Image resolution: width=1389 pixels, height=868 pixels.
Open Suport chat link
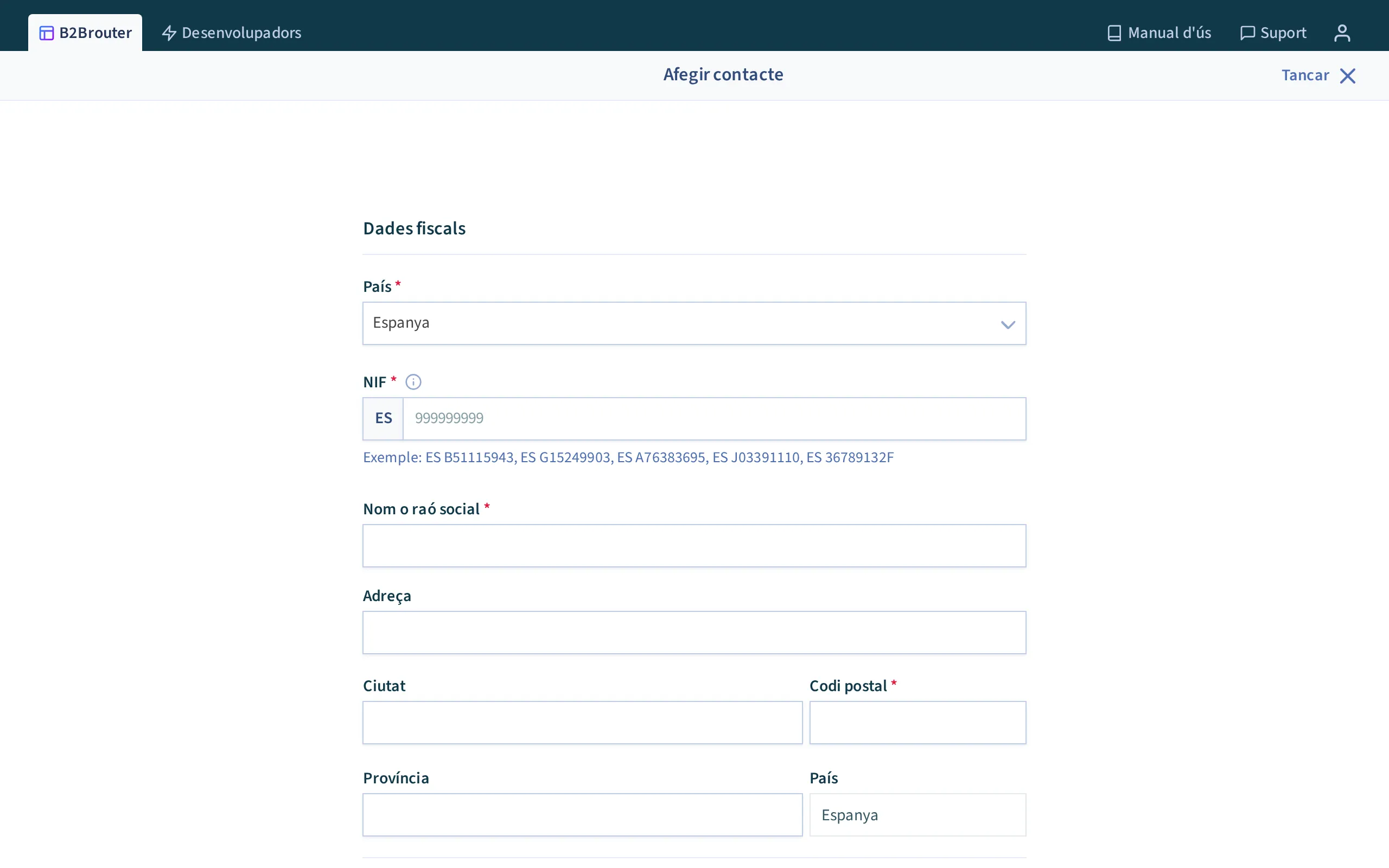[x=1273, y=33]
